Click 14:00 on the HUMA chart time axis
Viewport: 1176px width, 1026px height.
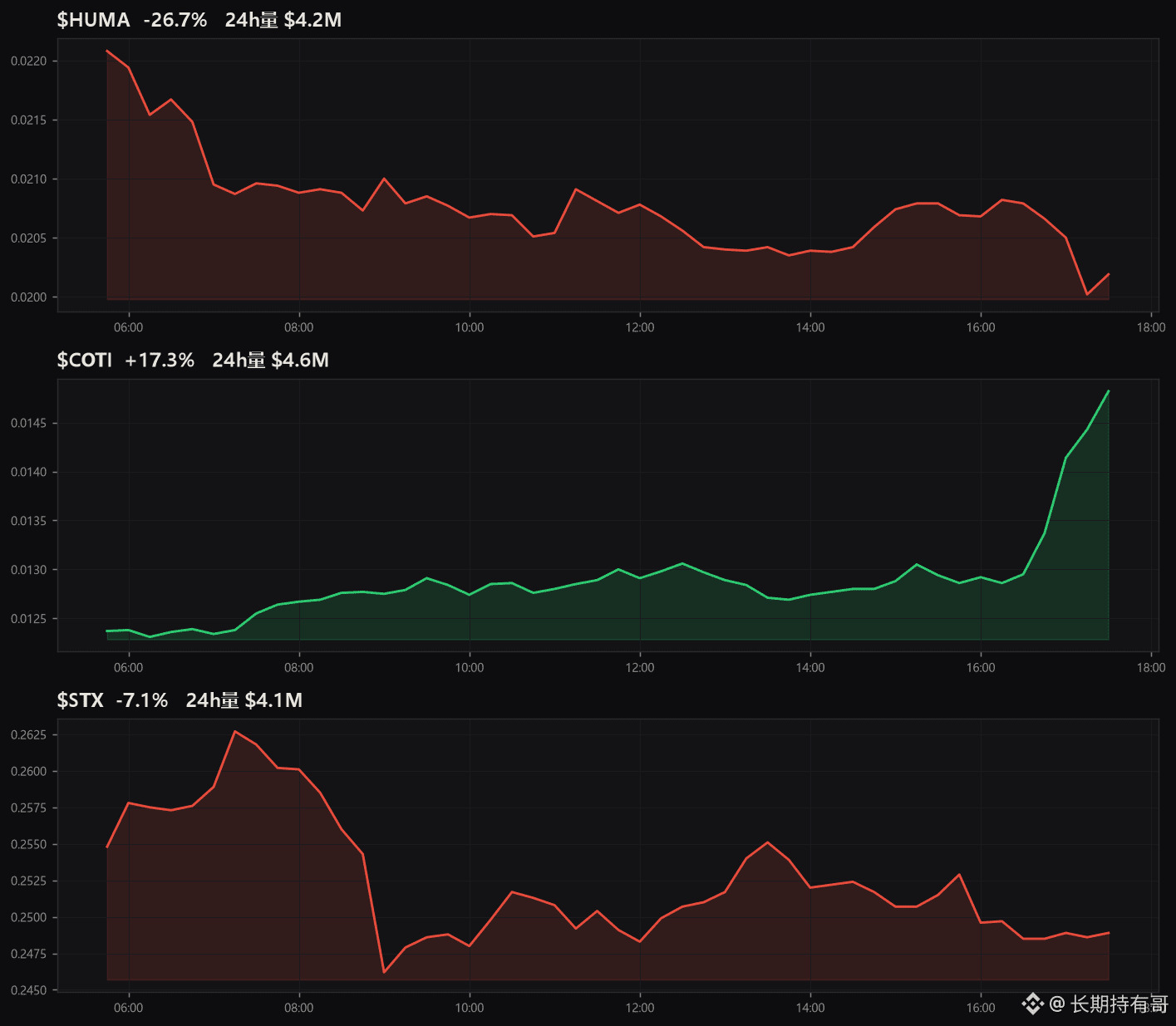[x=810, y=327]
